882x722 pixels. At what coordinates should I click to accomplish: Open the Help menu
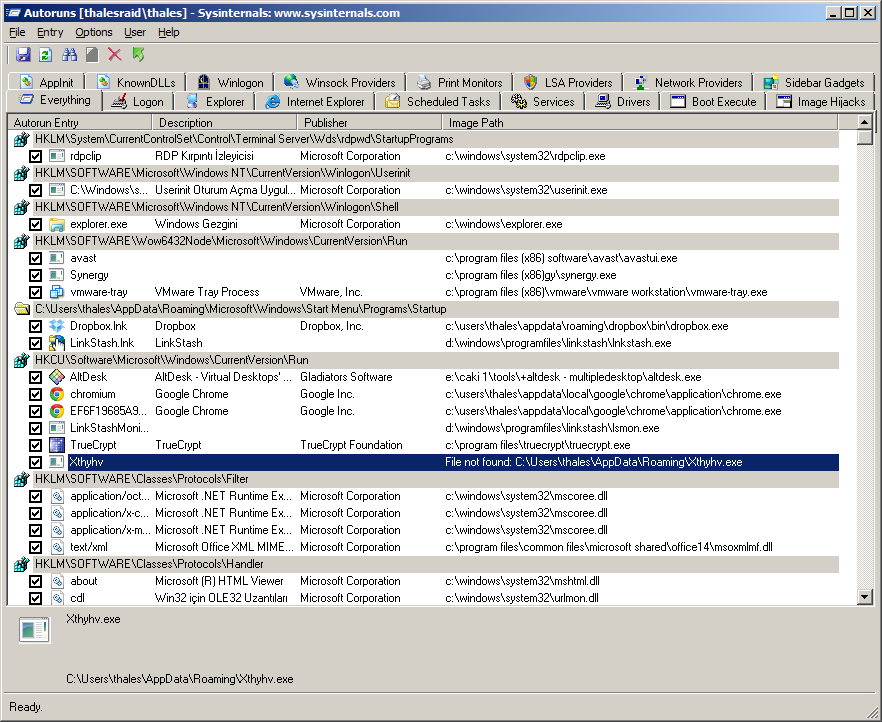coord(168,33)
